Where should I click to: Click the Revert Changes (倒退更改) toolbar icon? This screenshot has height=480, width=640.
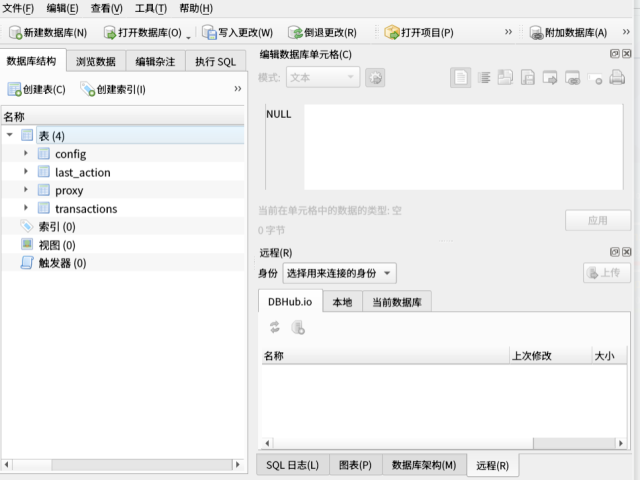(x=295, y=32)
